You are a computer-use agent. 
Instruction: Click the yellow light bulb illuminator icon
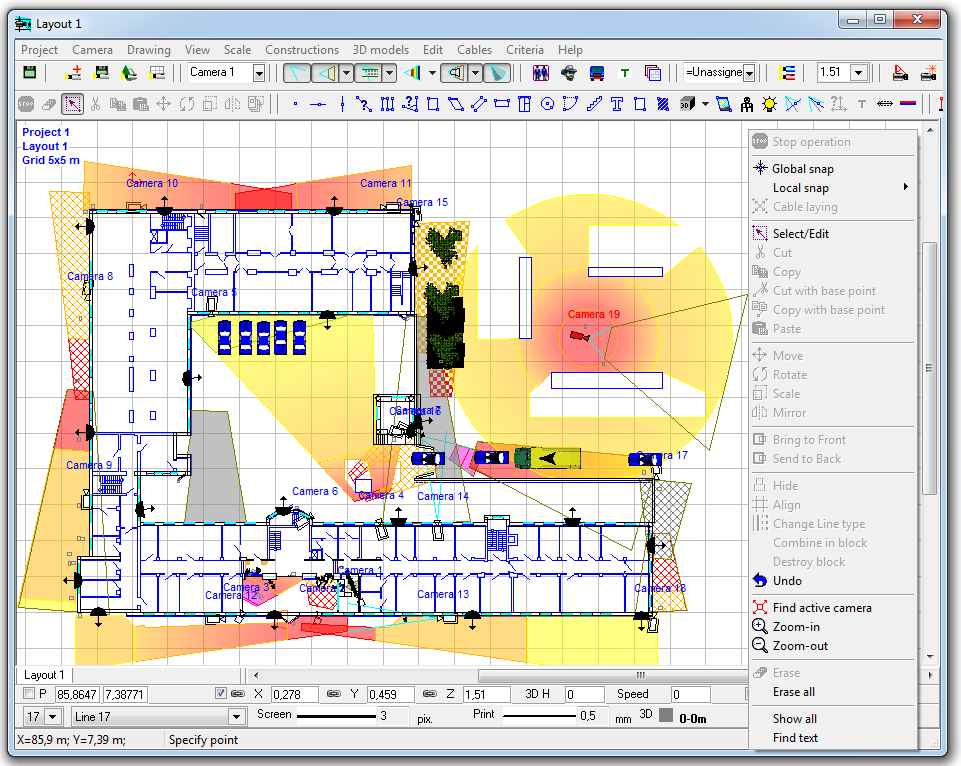[x=769, y=104]
